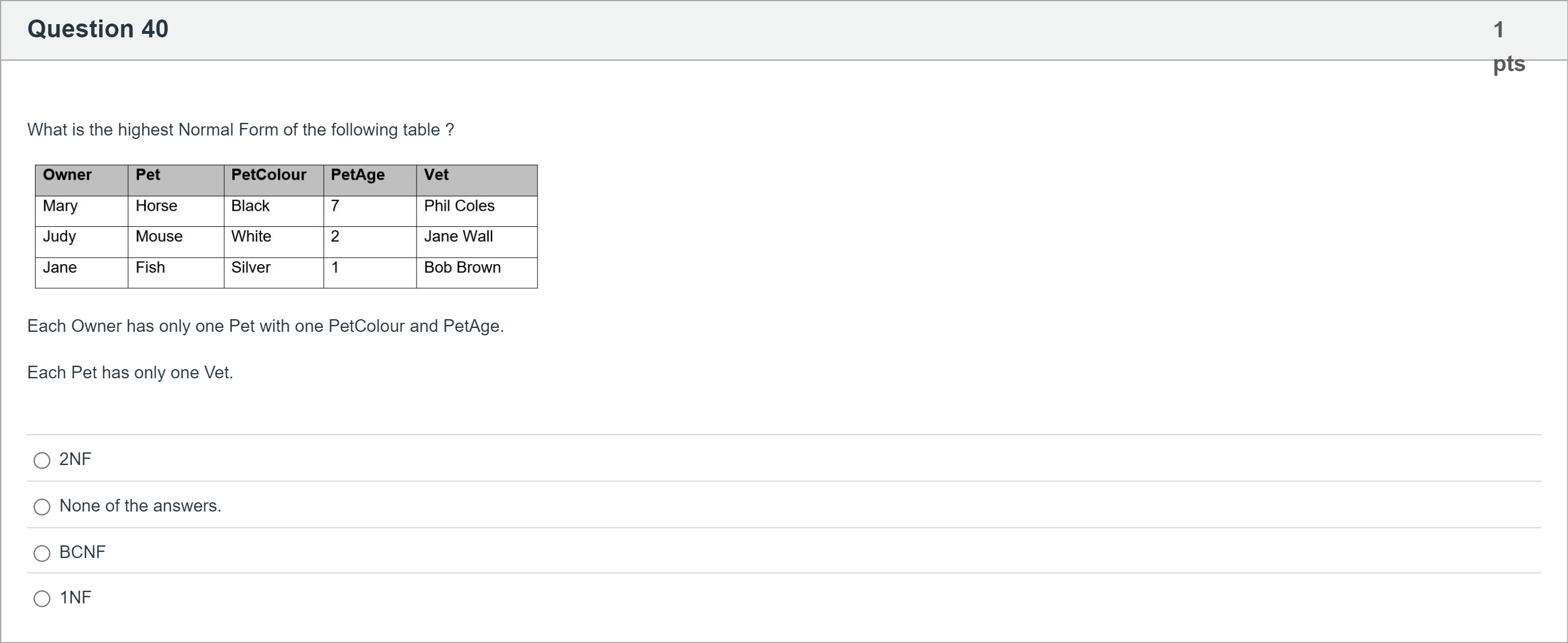The image size is (1568, 643).
Task: Click the Question 40 heading
Action: [x=98, y=29]
